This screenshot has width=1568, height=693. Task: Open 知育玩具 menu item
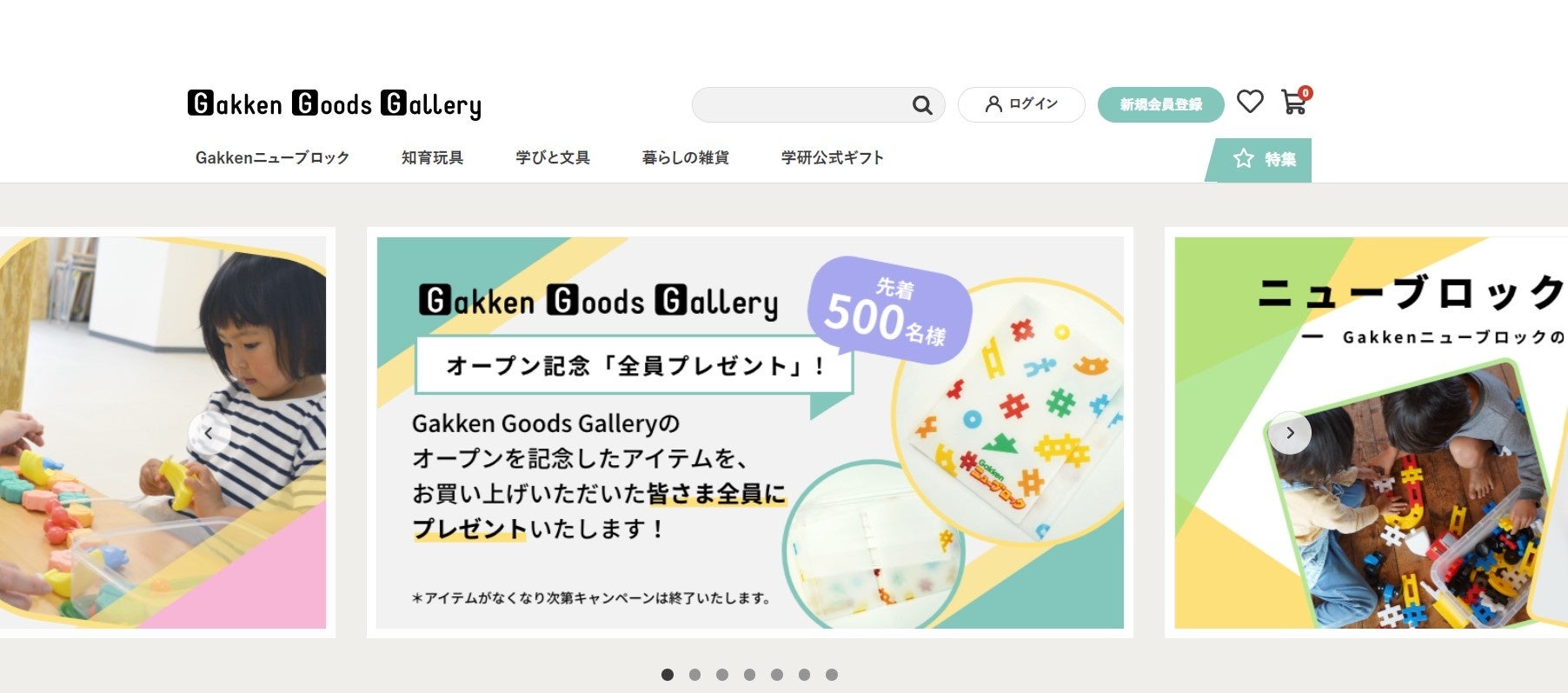tap(432, 157)
